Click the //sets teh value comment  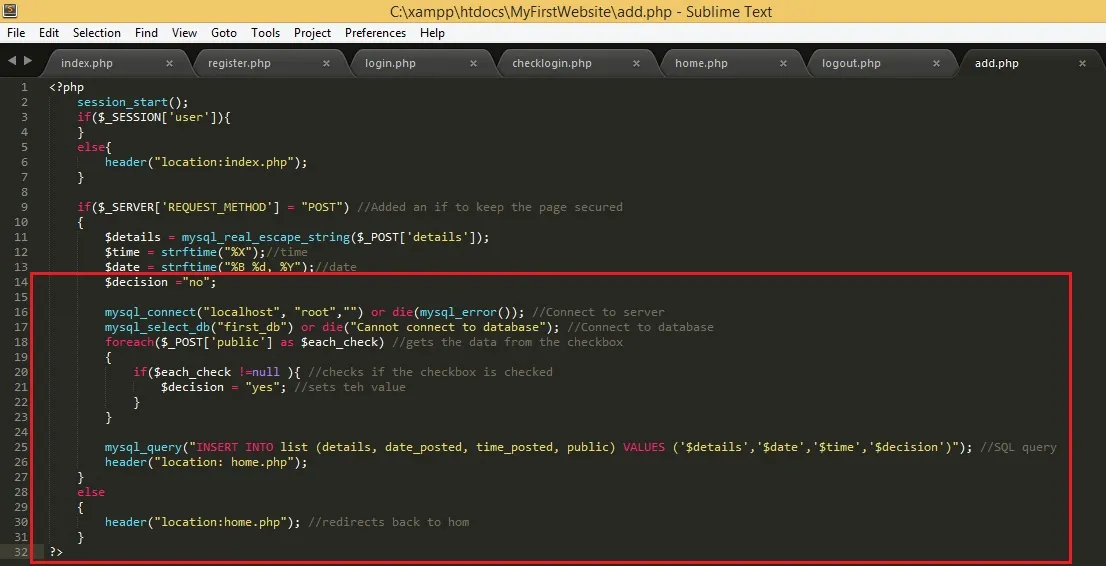[350, 387]
